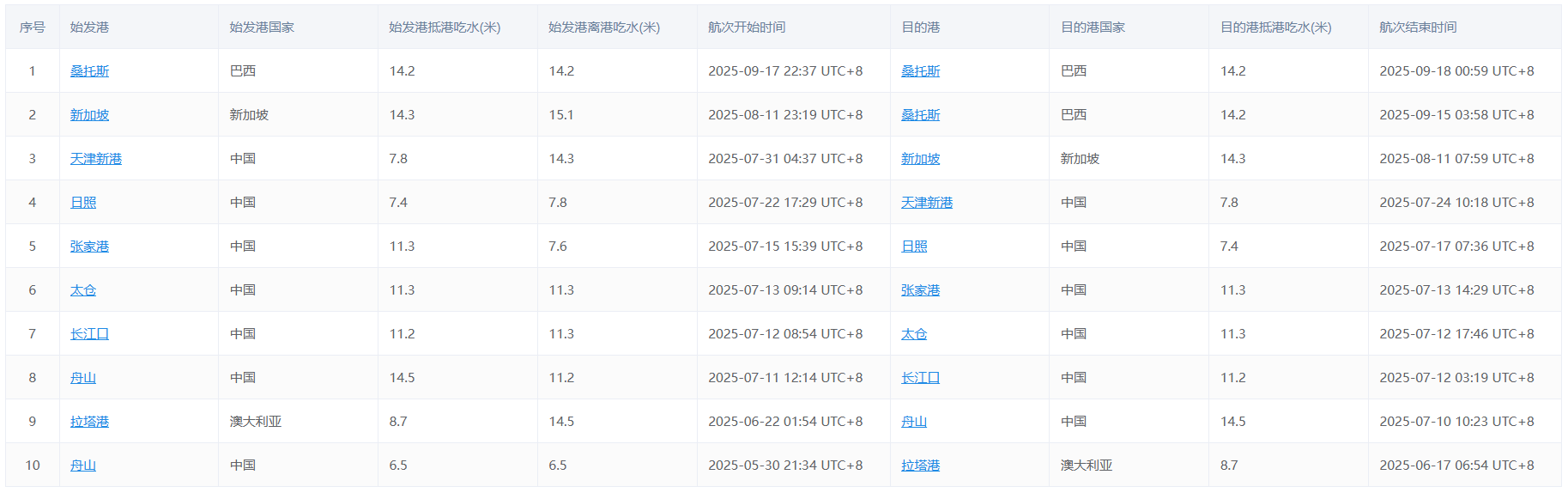Open 舟山 origin port link in row 8
The width and height of the screenshot is (1568, 493).
point(83,378)
